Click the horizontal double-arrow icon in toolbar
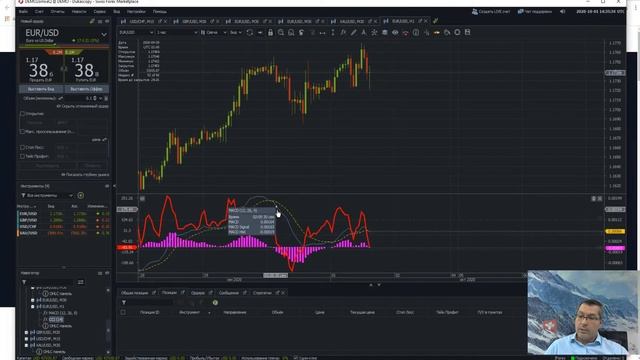Image resolution: width=640 pixels, height=360 pixels. (x=322, y=32)
